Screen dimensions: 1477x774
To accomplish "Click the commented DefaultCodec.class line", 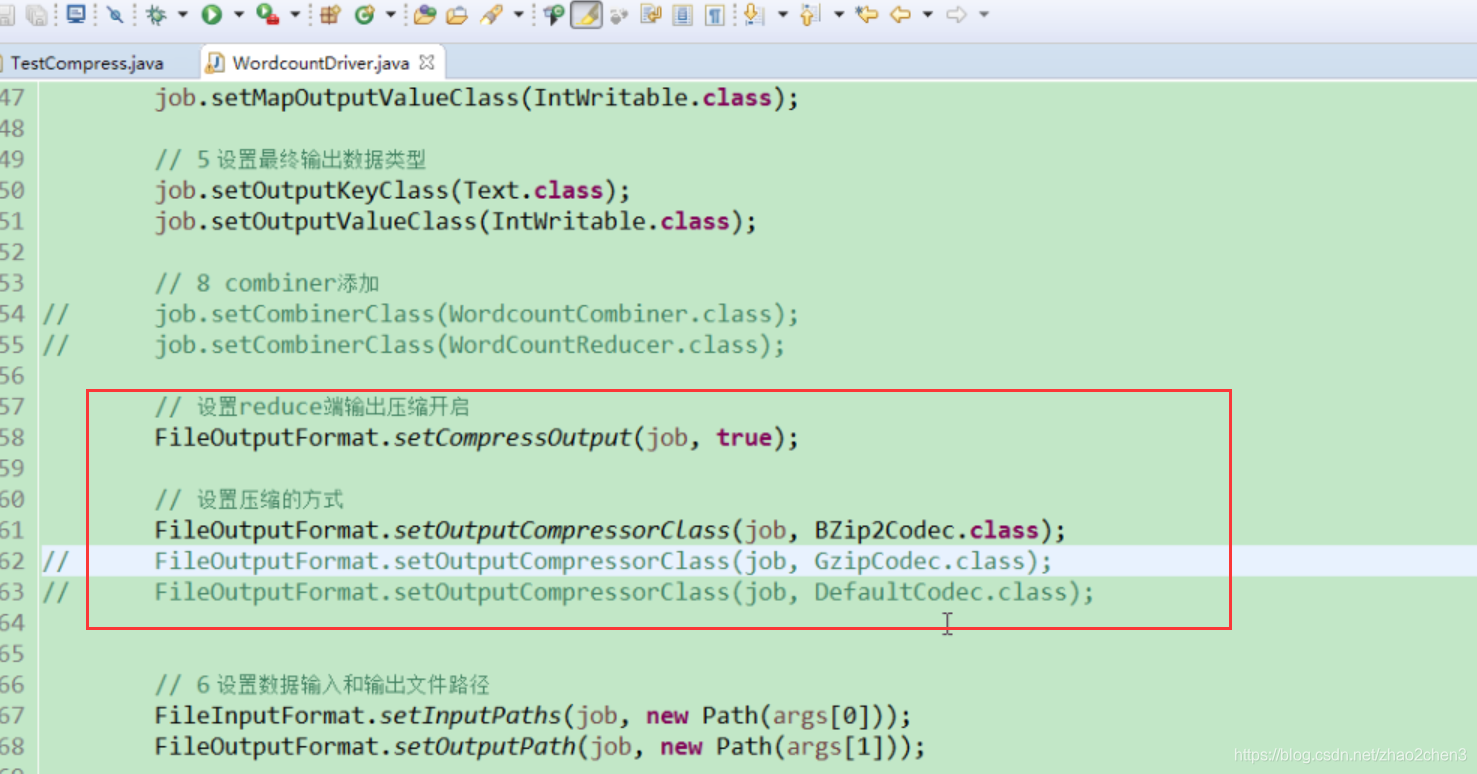I will coord(625,592).
